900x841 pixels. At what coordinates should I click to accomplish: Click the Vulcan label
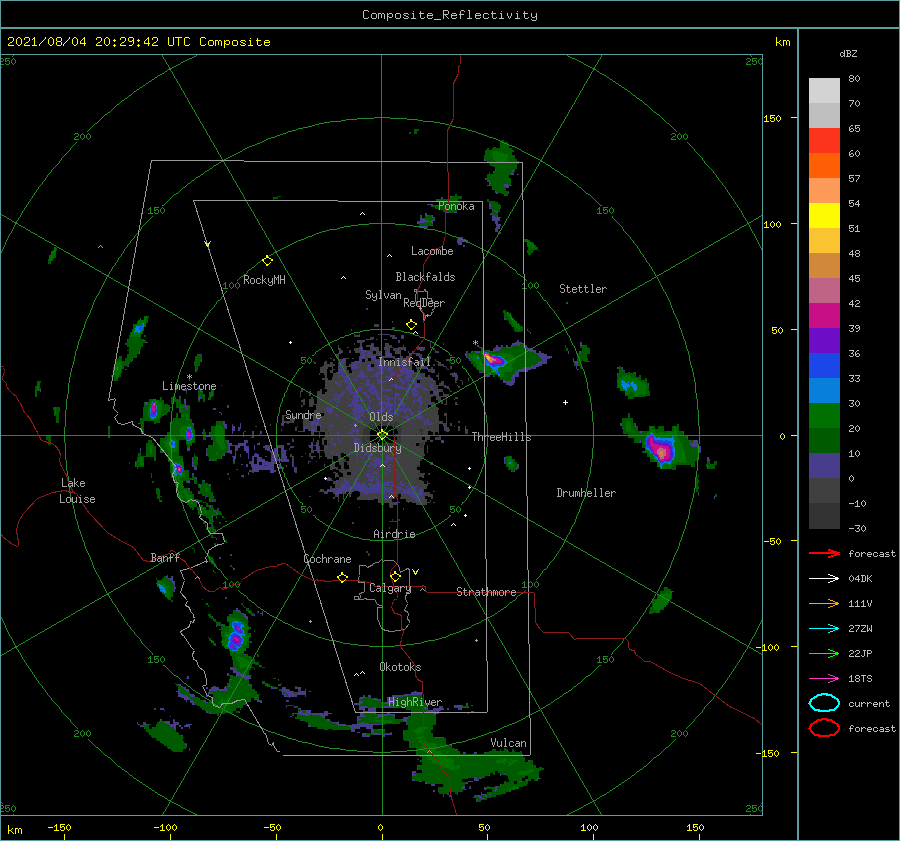click(x=508, y=743)
